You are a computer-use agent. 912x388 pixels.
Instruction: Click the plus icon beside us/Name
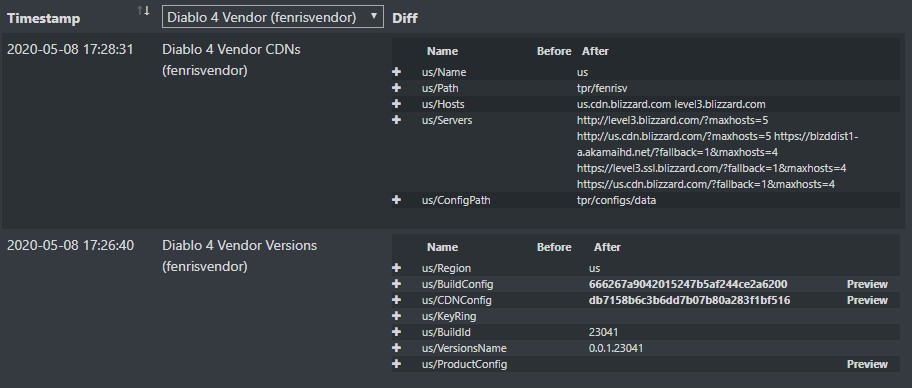pyautogui.click(x=397, y=72)
